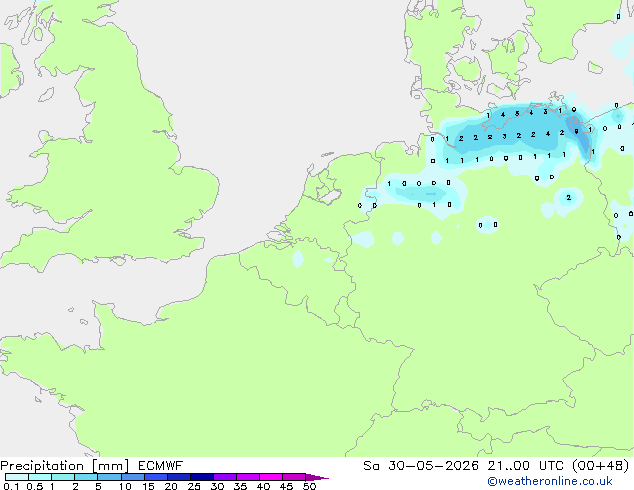Click the 5 to 10 mm legend swatch

tap(109, 477)
